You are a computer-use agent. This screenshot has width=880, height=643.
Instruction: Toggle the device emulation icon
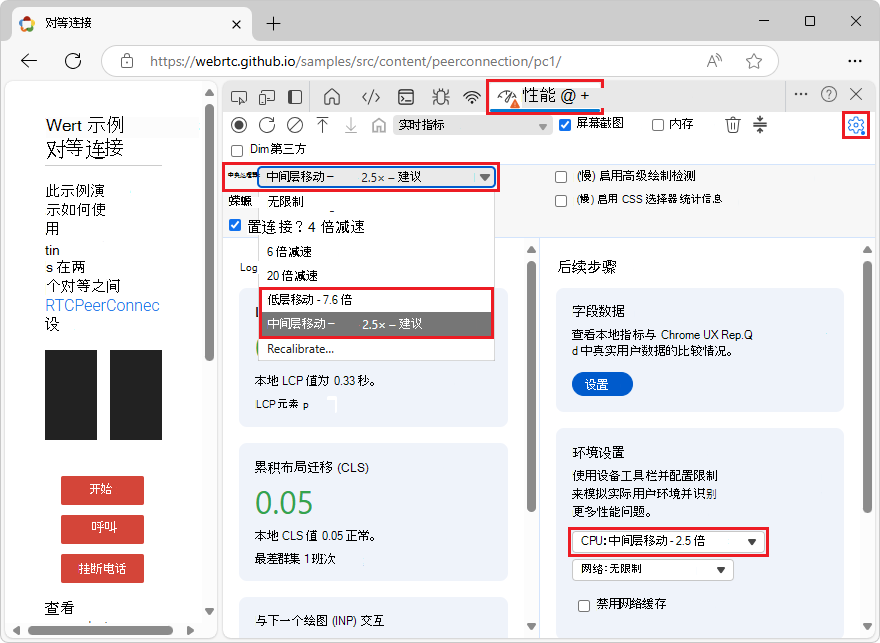click(267, 95)
